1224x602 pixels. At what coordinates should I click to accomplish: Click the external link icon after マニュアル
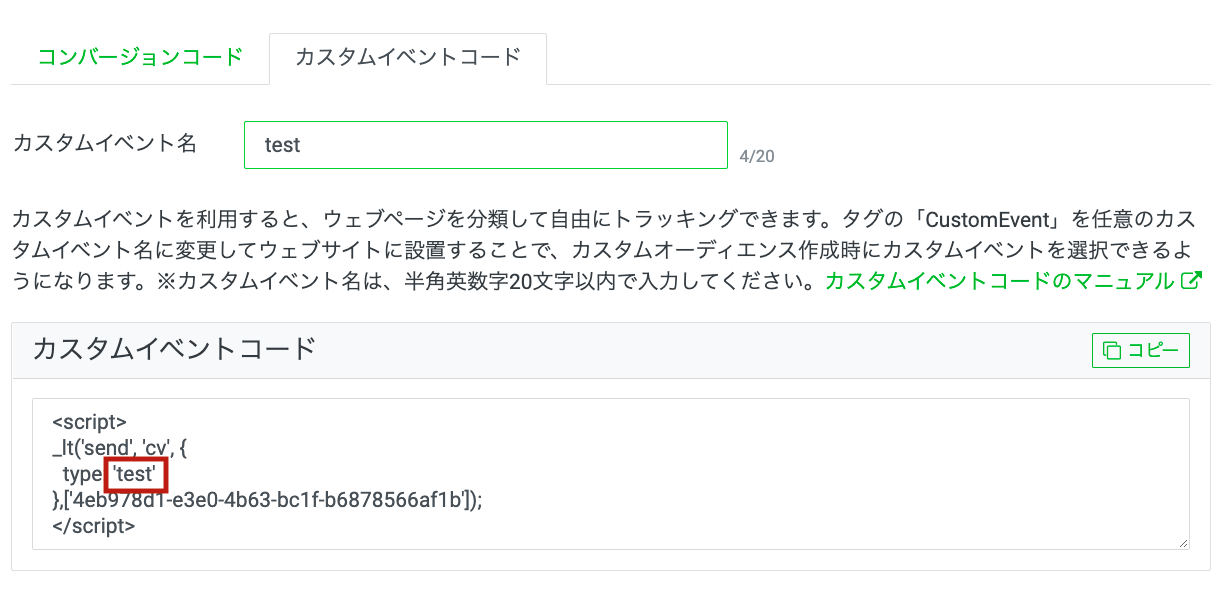pyautogui.click(x=1190, y=280)
